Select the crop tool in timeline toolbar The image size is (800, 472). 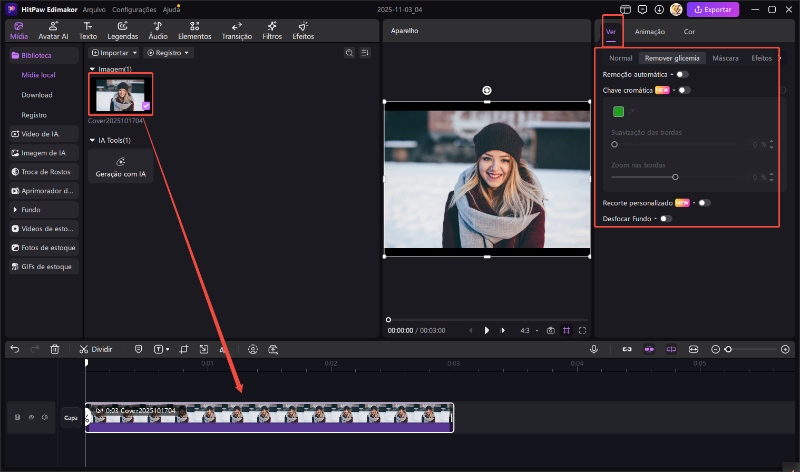click(x=184, y=349)
